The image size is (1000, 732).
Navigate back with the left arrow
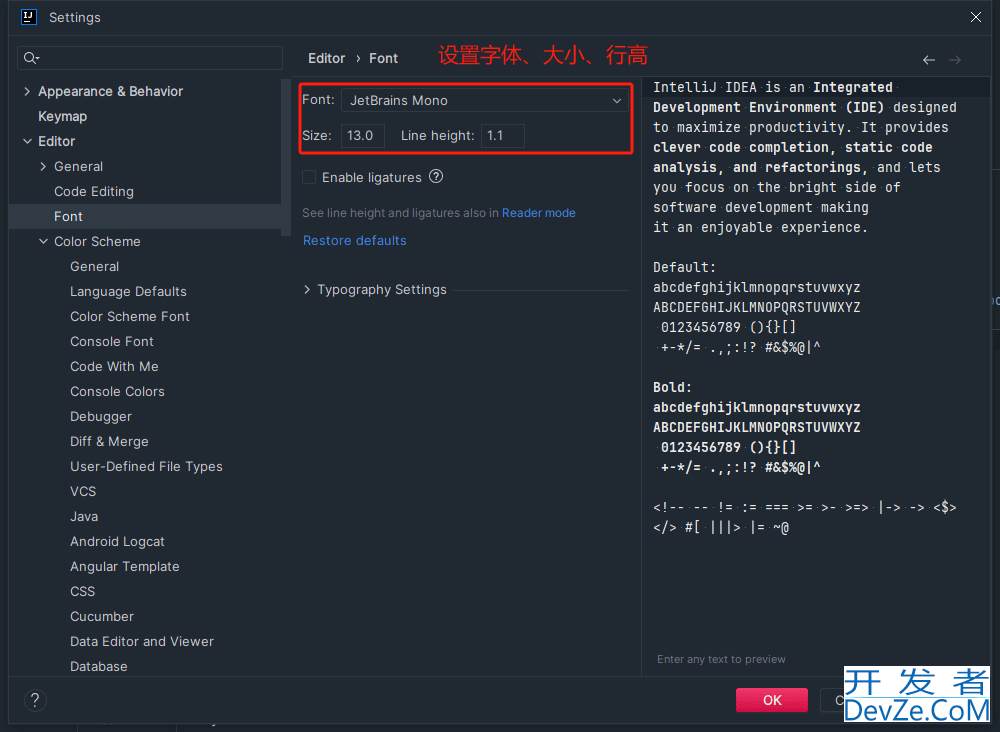click(929, 60)
